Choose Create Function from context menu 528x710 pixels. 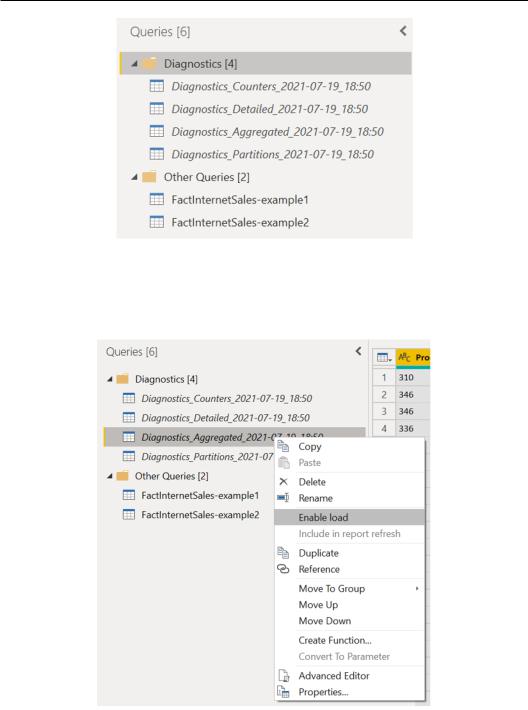coord(335,640)
